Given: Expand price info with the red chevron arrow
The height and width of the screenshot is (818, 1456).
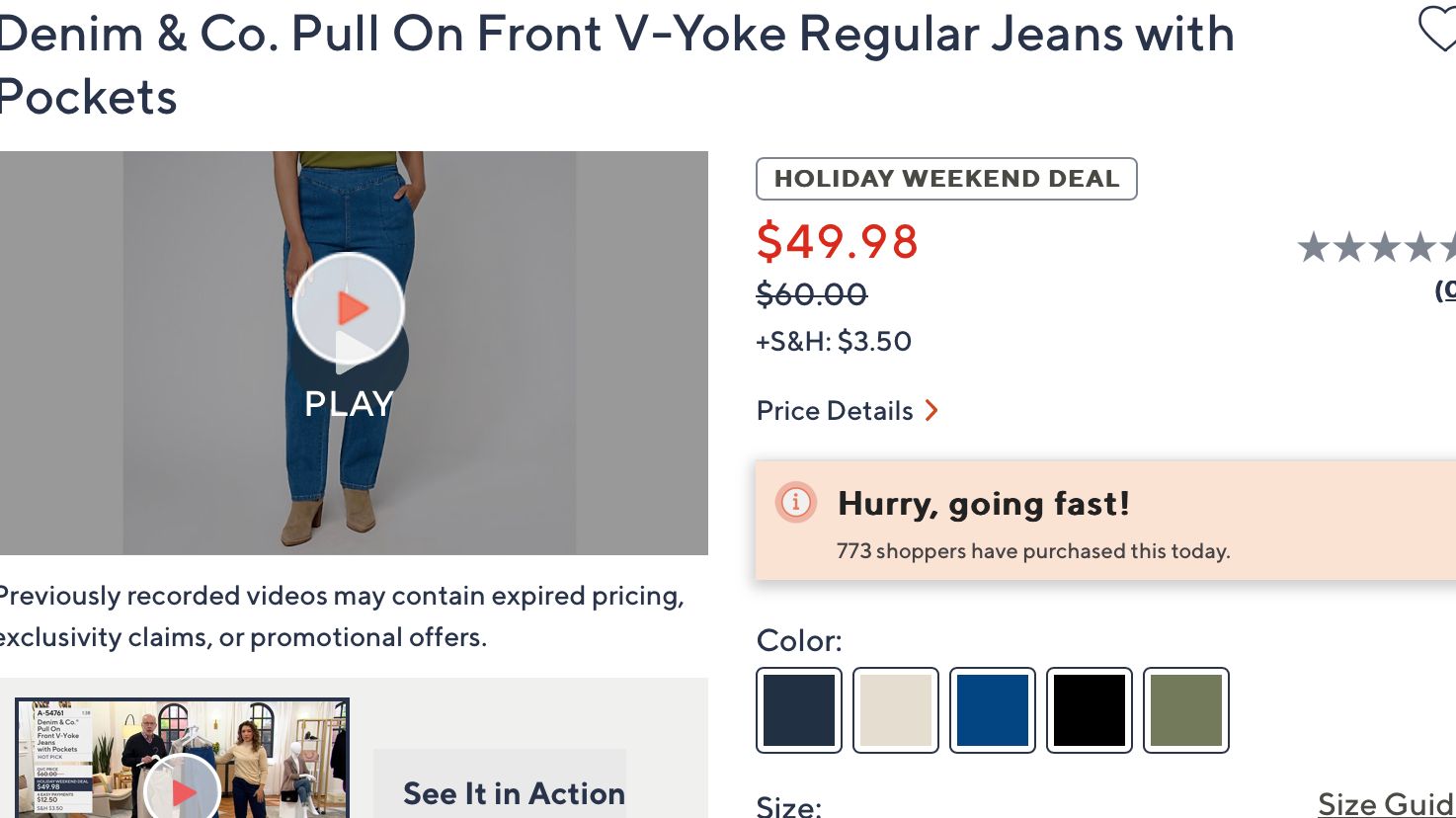Looking at the screenshot, I should tap(930, 410).
